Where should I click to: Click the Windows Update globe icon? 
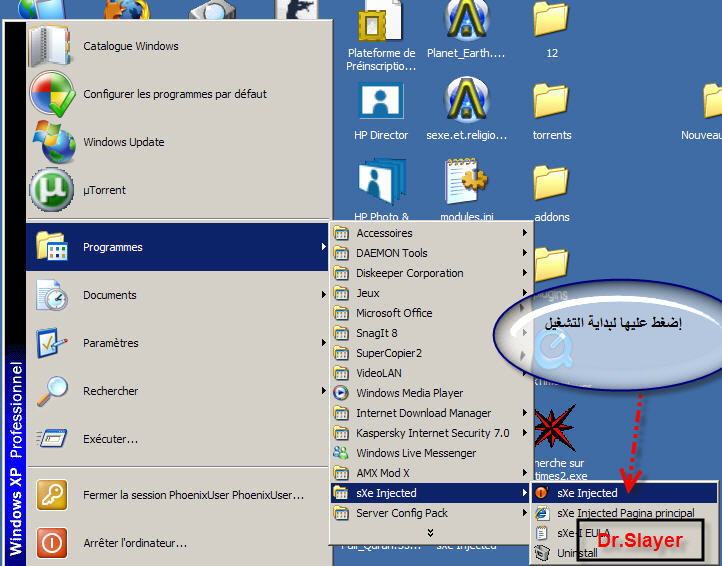pyautogui.click(x=54, y=142)
